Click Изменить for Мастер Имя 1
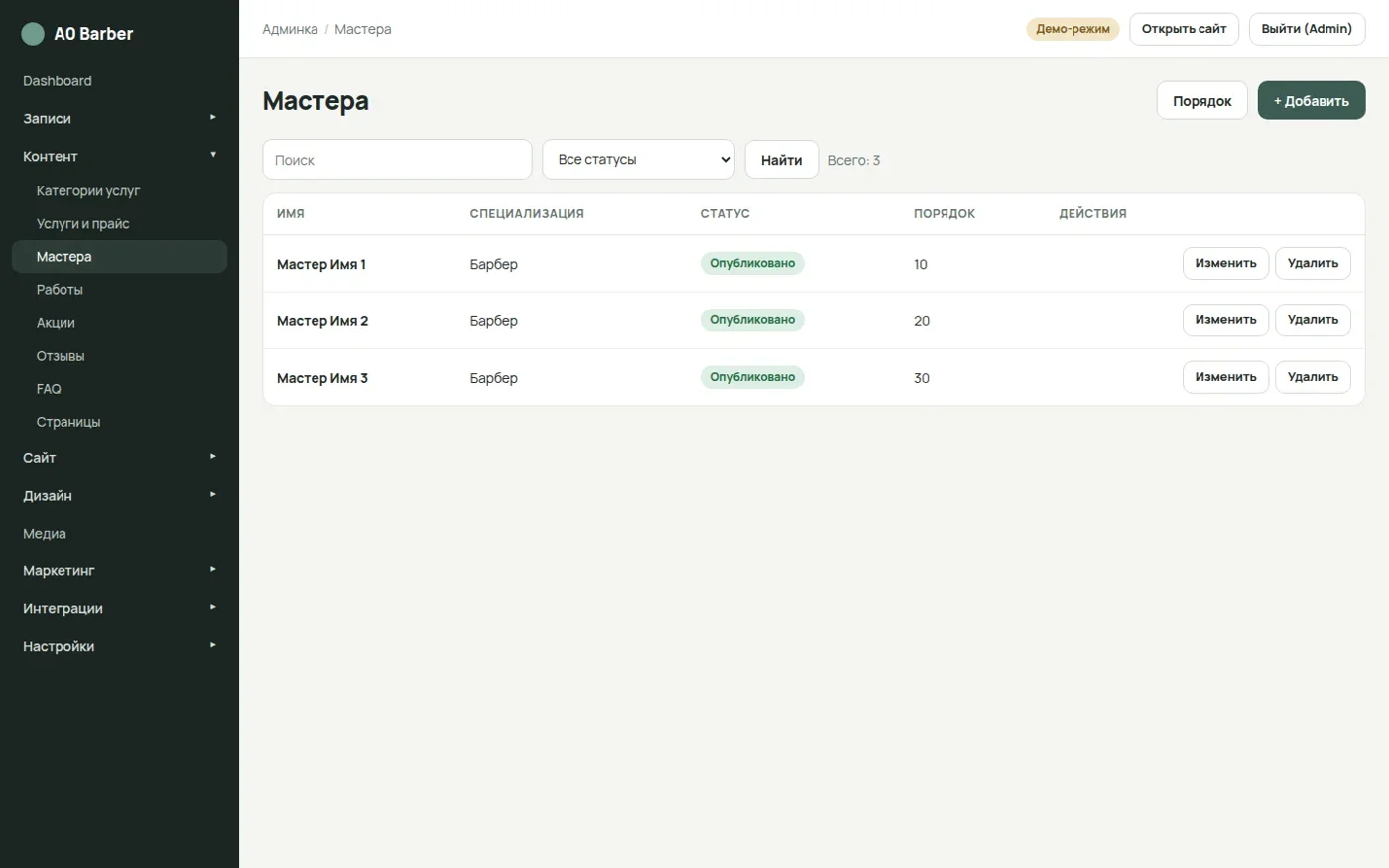Screen dimensions: 1389x868 tap(1225, 263)
